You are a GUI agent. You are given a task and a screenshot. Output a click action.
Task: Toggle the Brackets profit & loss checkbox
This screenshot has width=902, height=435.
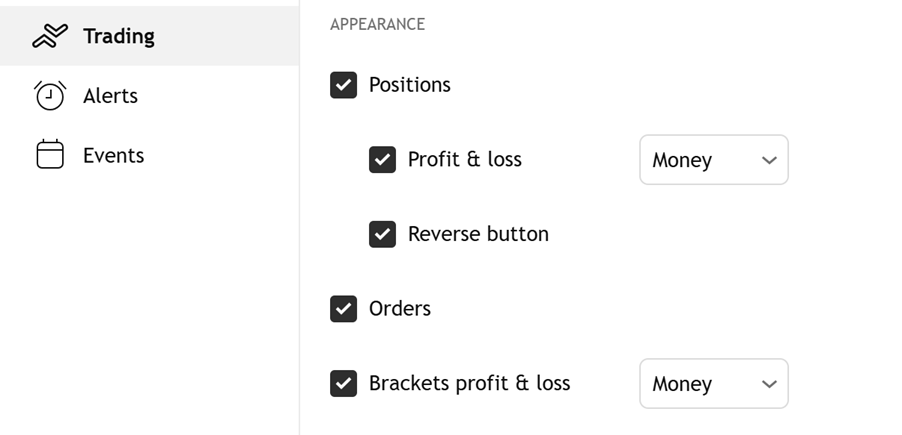pyautogui.click(x=343, y=383)
